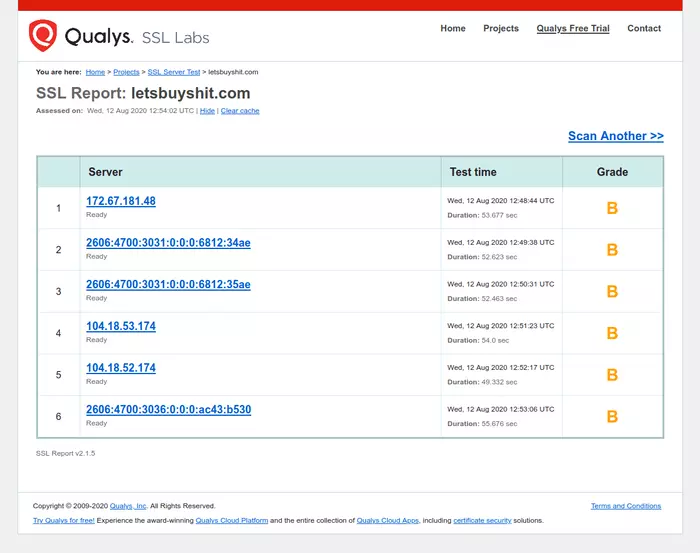Open server 2606:4700:3036:0:0:0:ac43:b530 report

click(168, 410)
